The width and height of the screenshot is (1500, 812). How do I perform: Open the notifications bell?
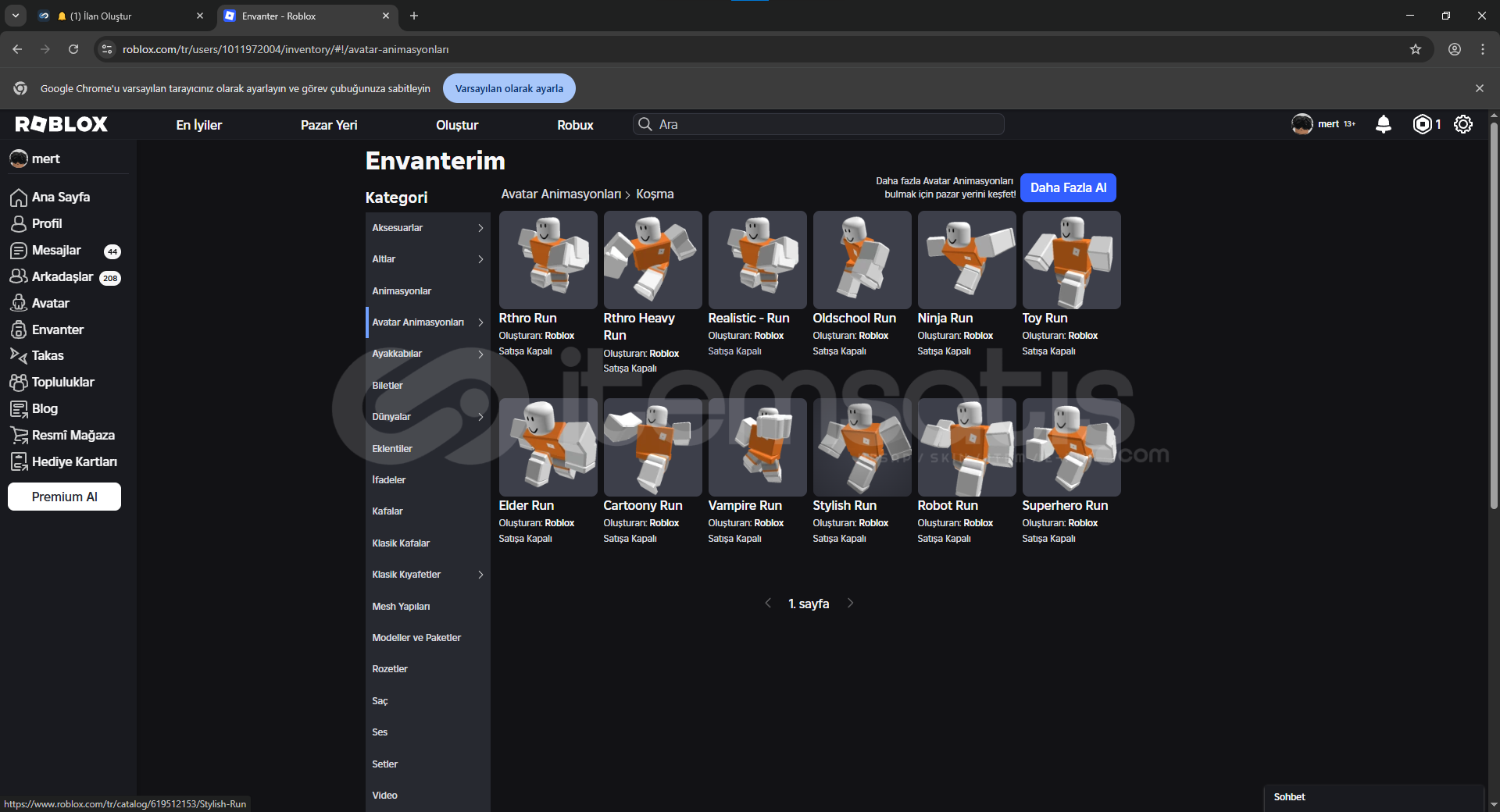point(1383,124)
